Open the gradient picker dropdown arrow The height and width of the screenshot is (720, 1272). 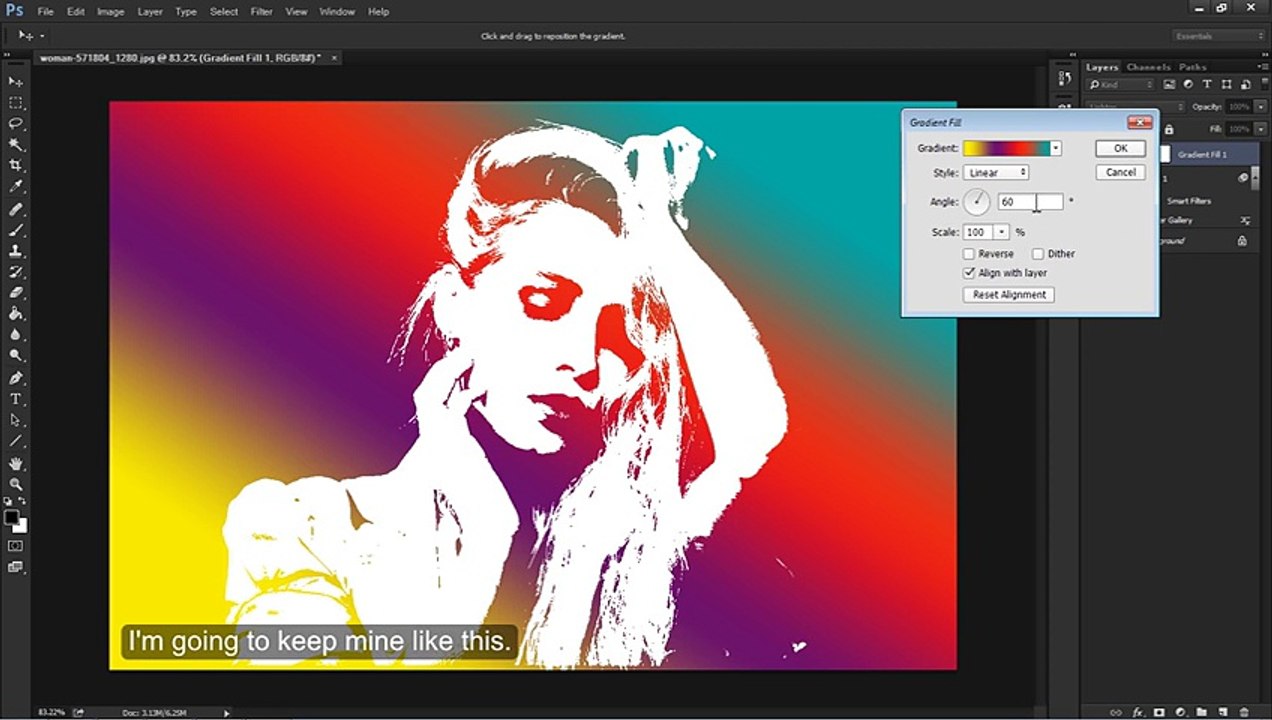pos(1056,149)
